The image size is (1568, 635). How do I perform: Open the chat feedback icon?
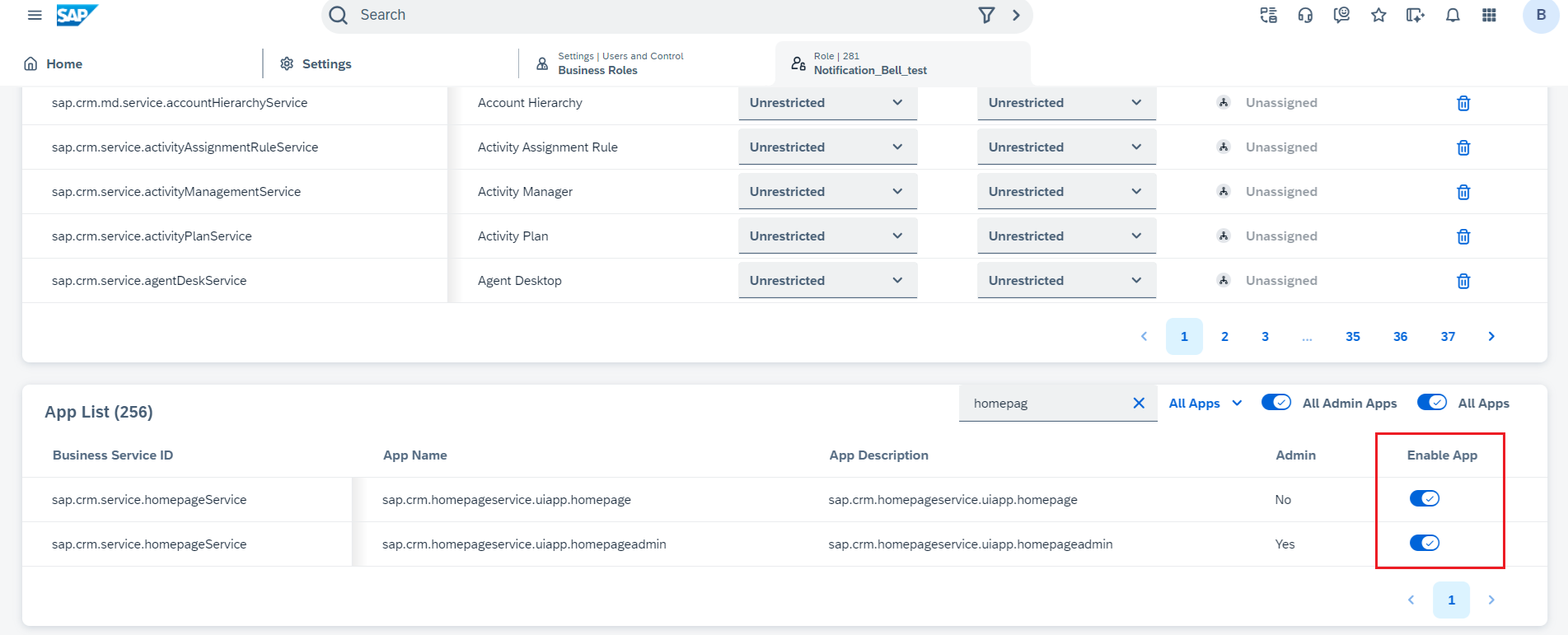pos(1341,15)
